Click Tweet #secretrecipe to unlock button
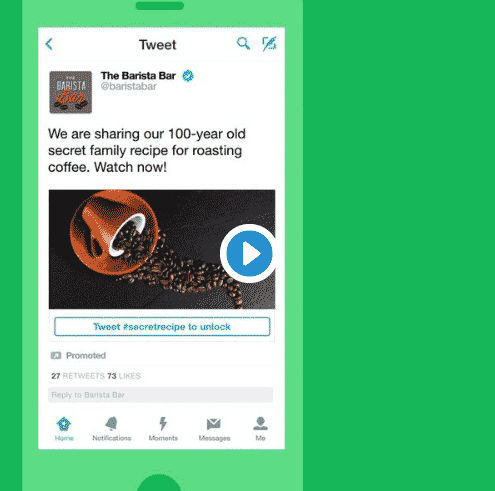Screen dimensions: 495x491 [x=162, y=327]
